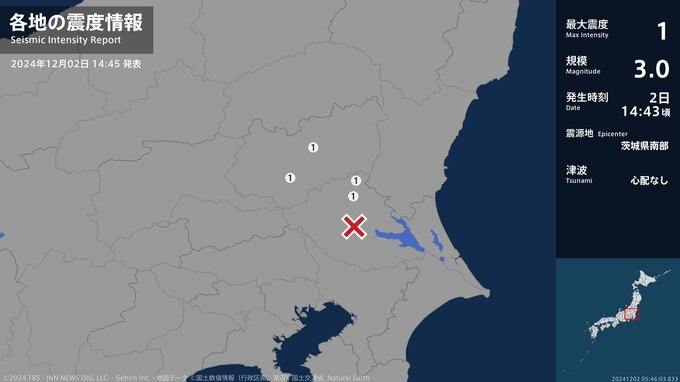Click the red rectangle on Japan minimap
Viewport: 680px width, 382px height.
[631, 313]
